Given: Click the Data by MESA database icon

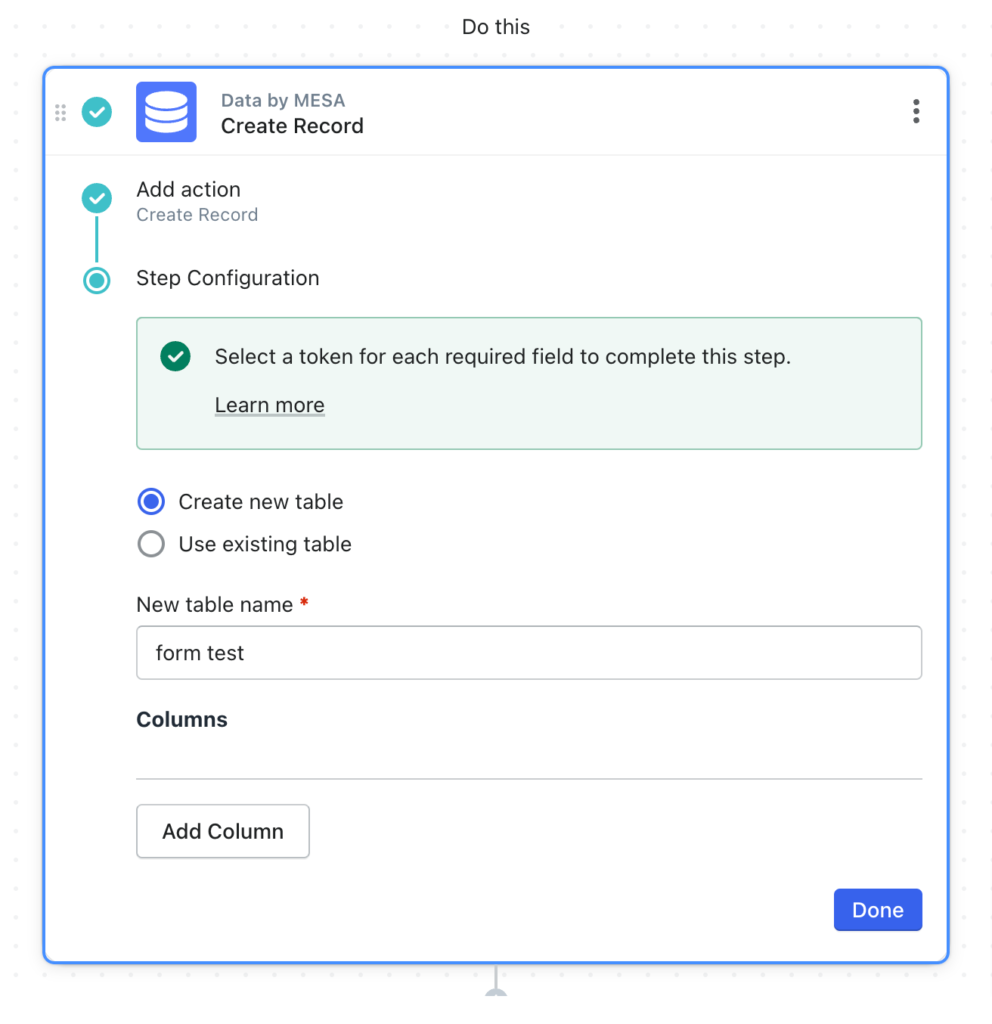Looking at the screenshot, I should pos(166,112).
